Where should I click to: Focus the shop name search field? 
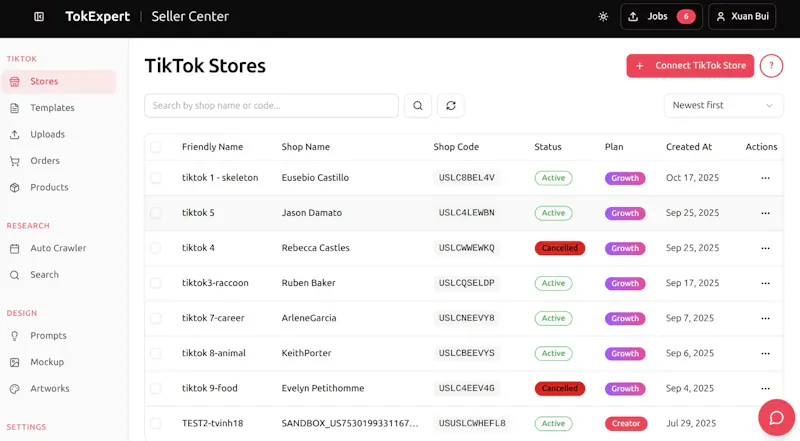tap(271, 106)
